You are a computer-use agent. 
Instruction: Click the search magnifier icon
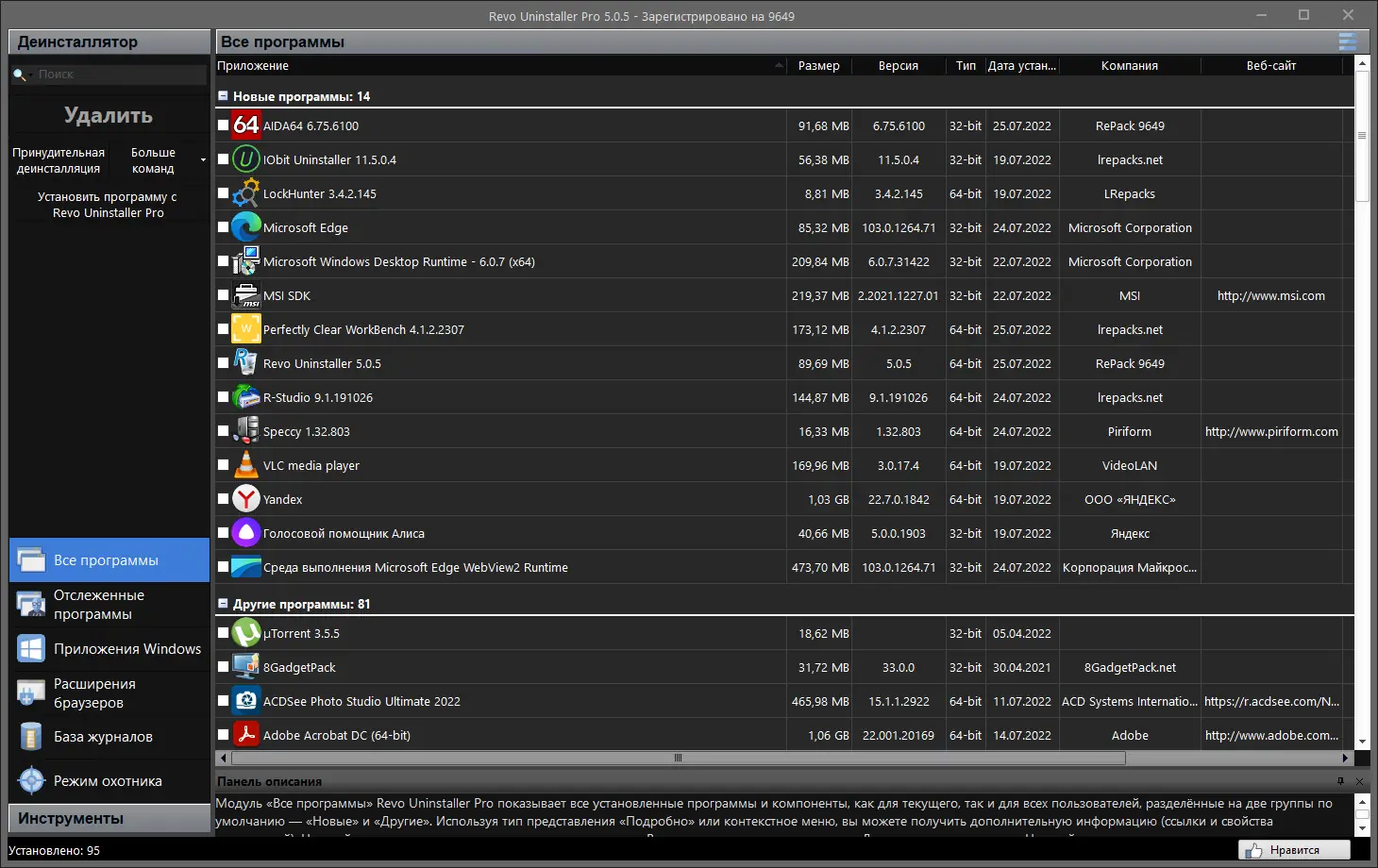pos(19,75)
